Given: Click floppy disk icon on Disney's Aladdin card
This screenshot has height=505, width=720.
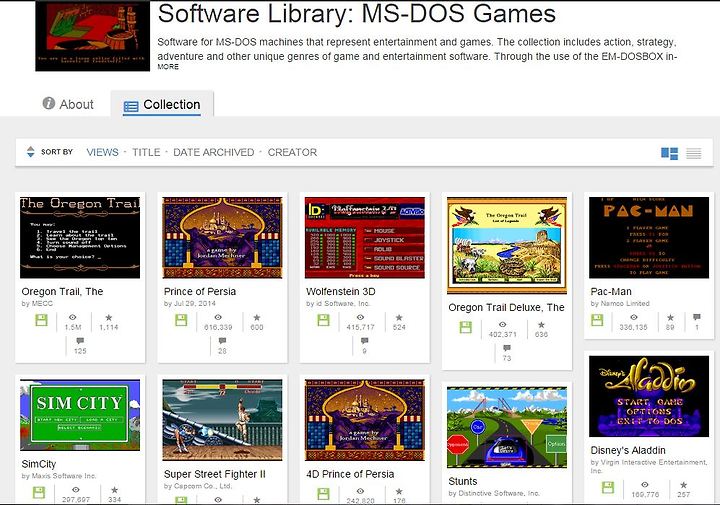Looking at the screenshot, I should coord(608,488).
